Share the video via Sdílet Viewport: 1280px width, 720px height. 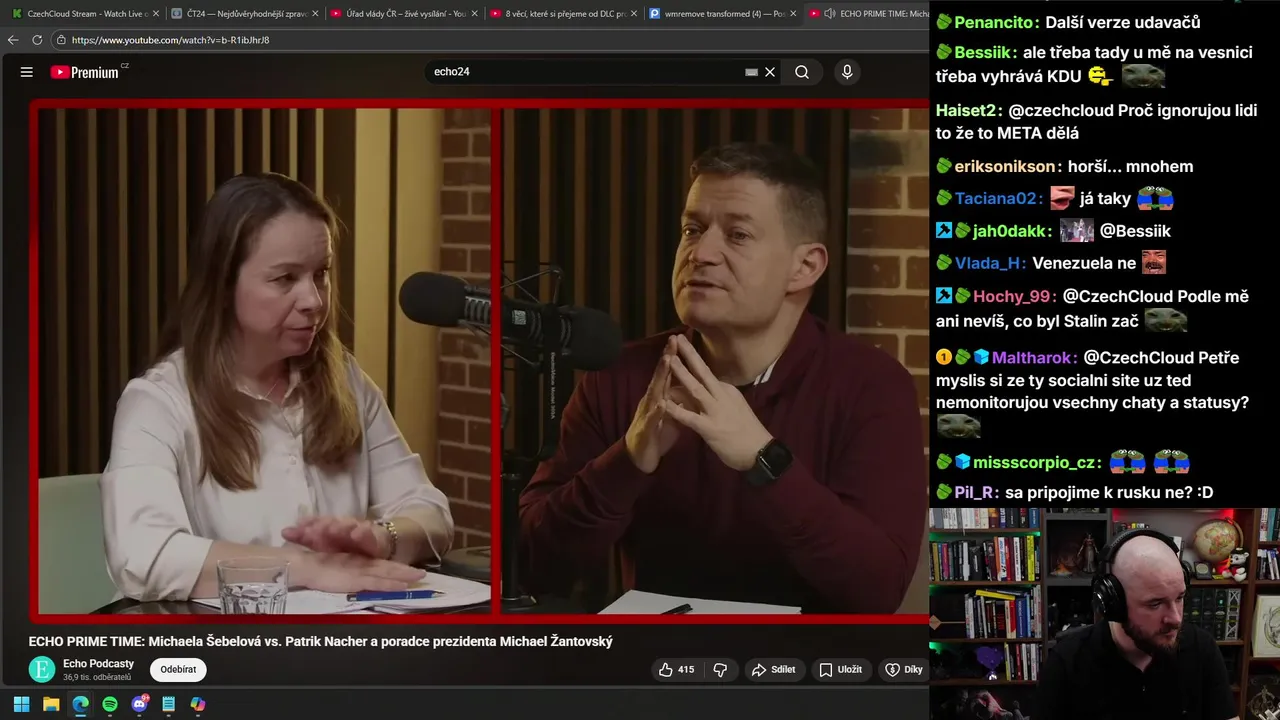pyautogui.click(x=774, y=670)
